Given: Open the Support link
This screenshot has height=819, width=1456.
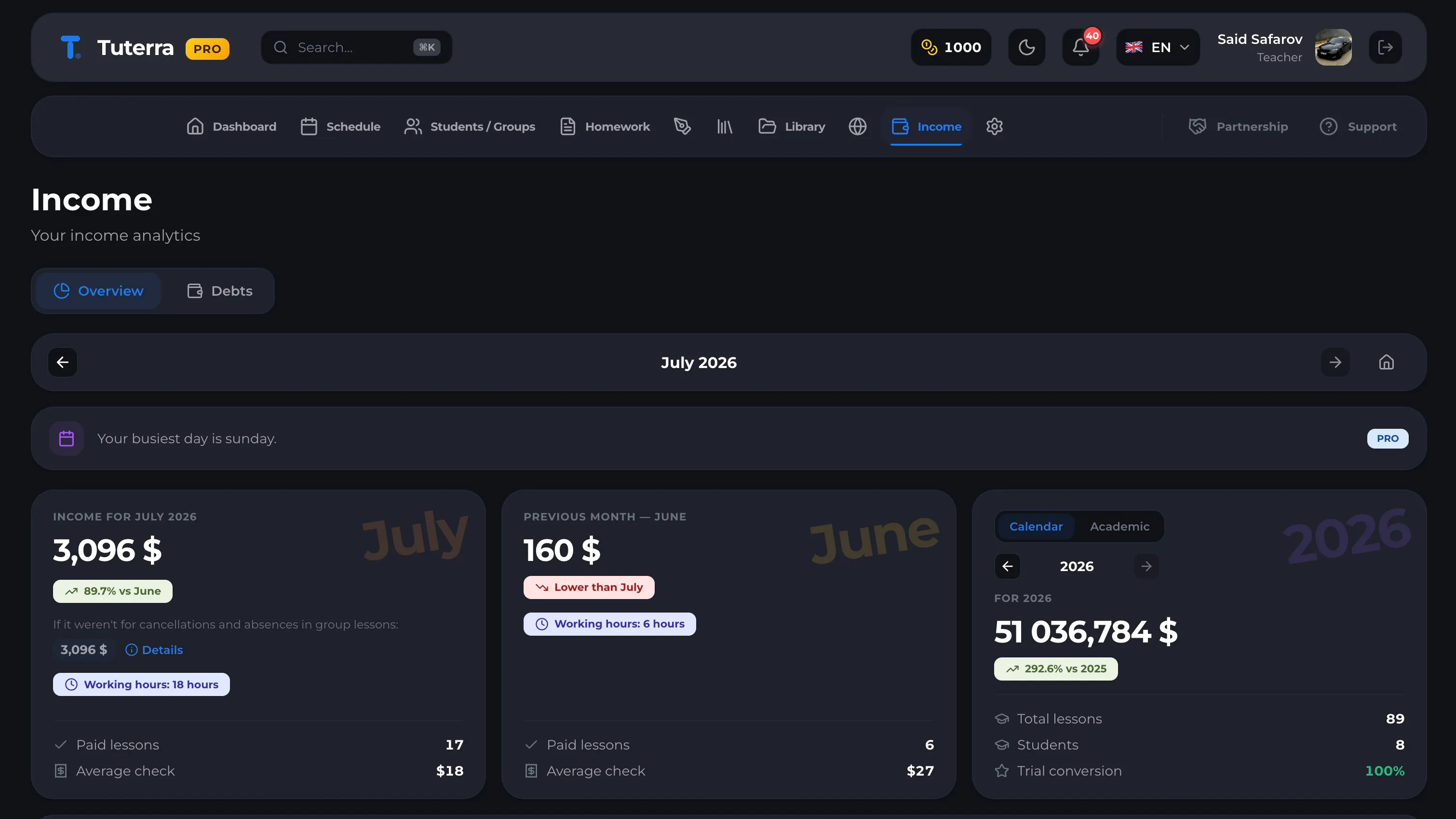Looking at the screenshot, I should pyautogui.click(x=1358, y=127).
